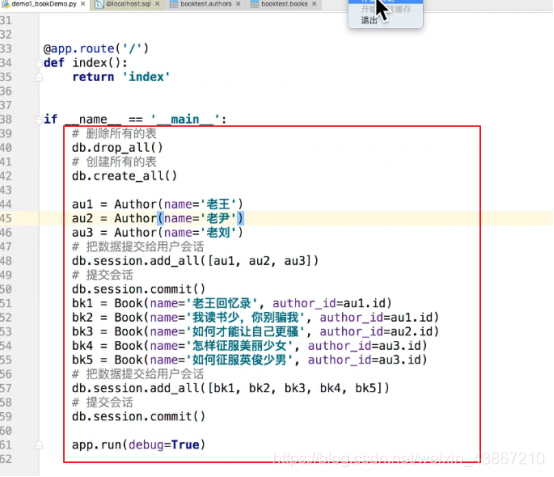The height and width of the screenshot is (477, 554).
Task: Click the @app.route('/') decorator
Action: coord(96,48)
